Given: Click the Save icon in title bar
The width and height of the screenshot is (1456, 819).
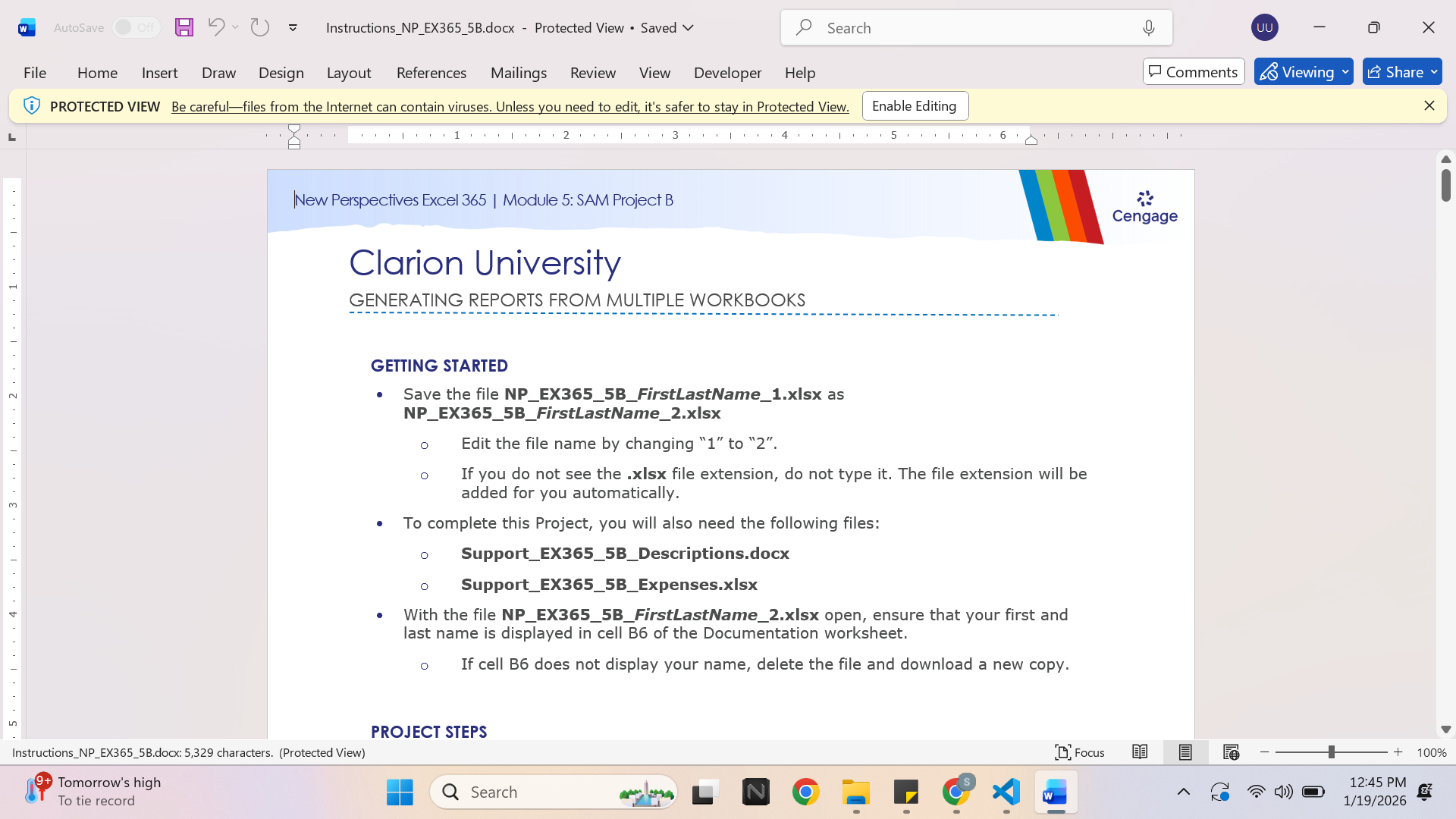Looking at the screenshot, I should (184, 27).
